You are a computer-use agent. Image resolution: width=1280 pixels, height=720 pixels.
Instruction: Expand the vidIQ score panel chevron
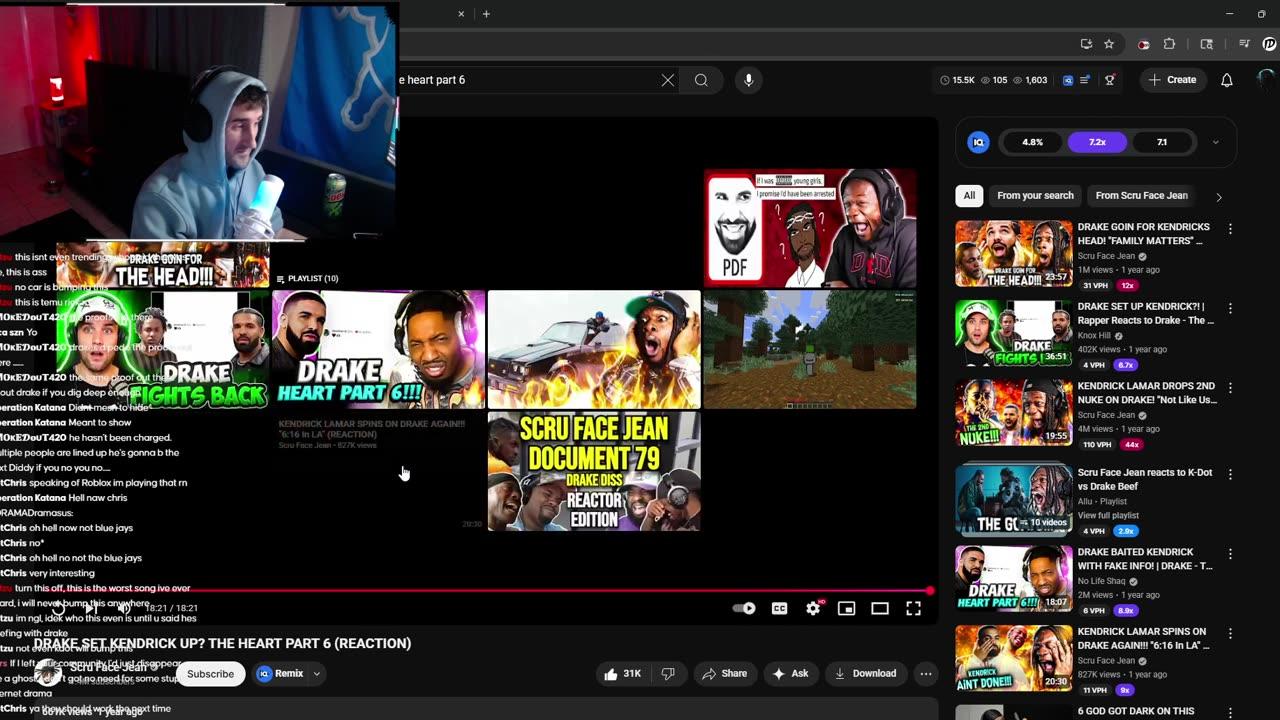[x=1215, y=142]
